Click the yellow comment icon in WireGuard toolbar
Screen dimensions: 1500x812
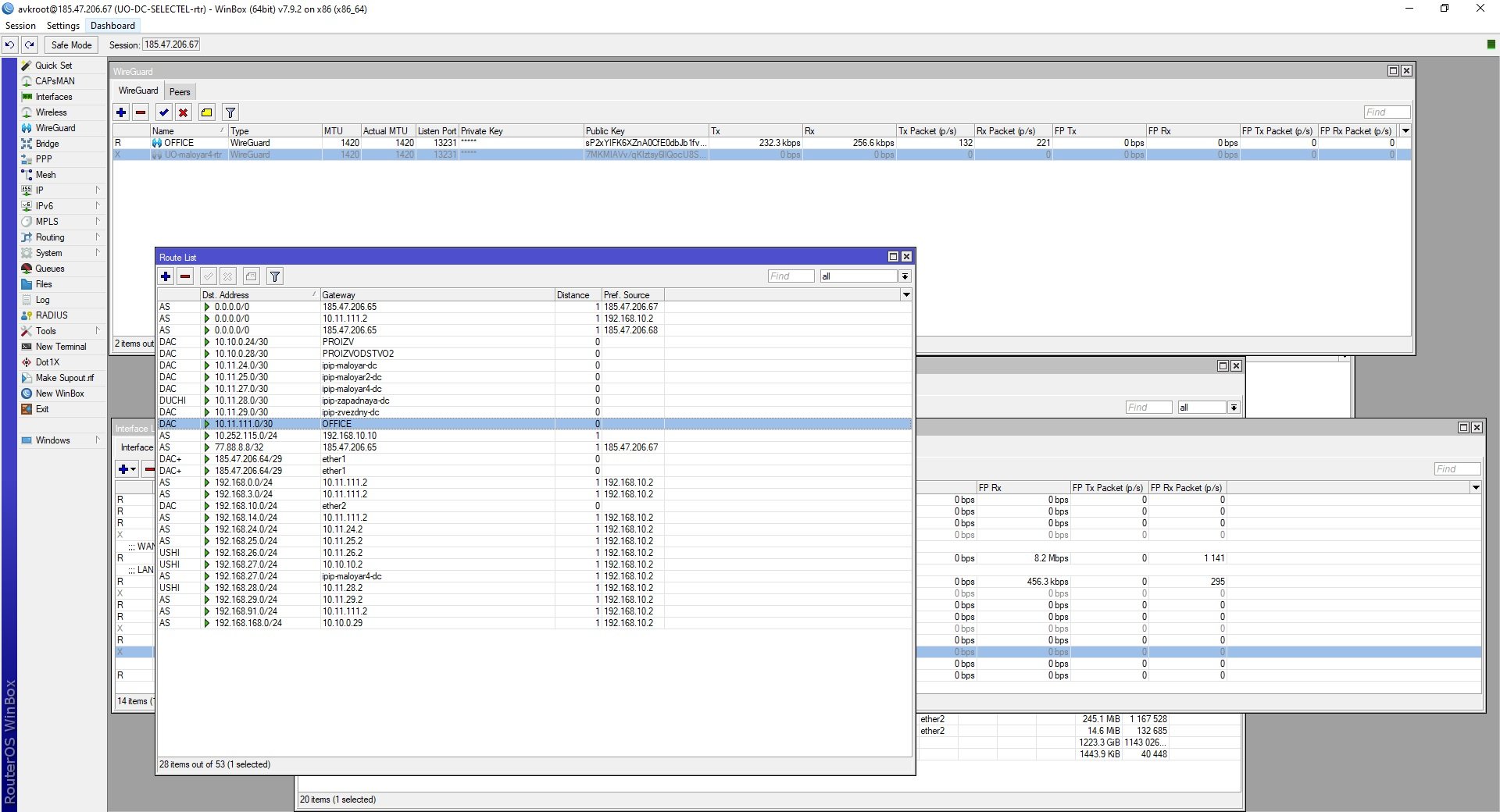(x=206, y=112)
